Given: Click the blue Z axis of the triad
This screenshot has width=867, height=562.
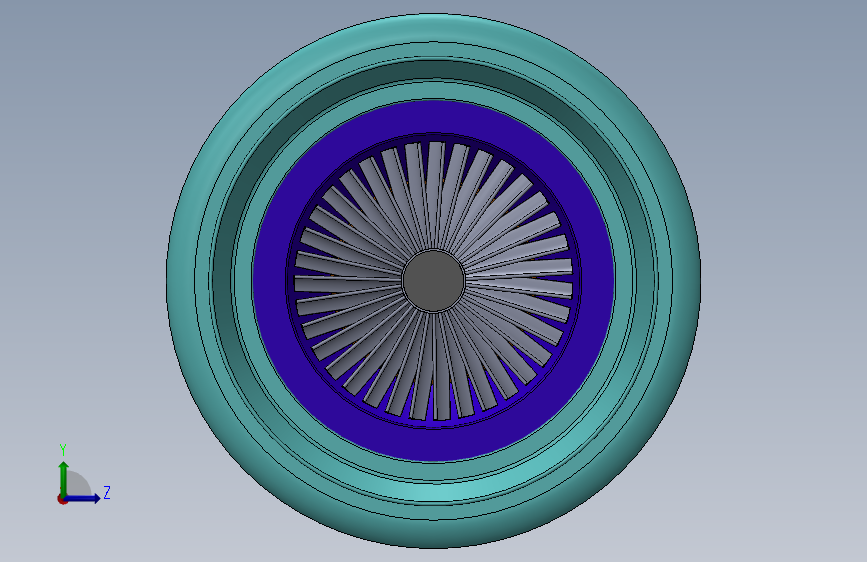Looking at the screenshot, I should (x=83, y=498).
